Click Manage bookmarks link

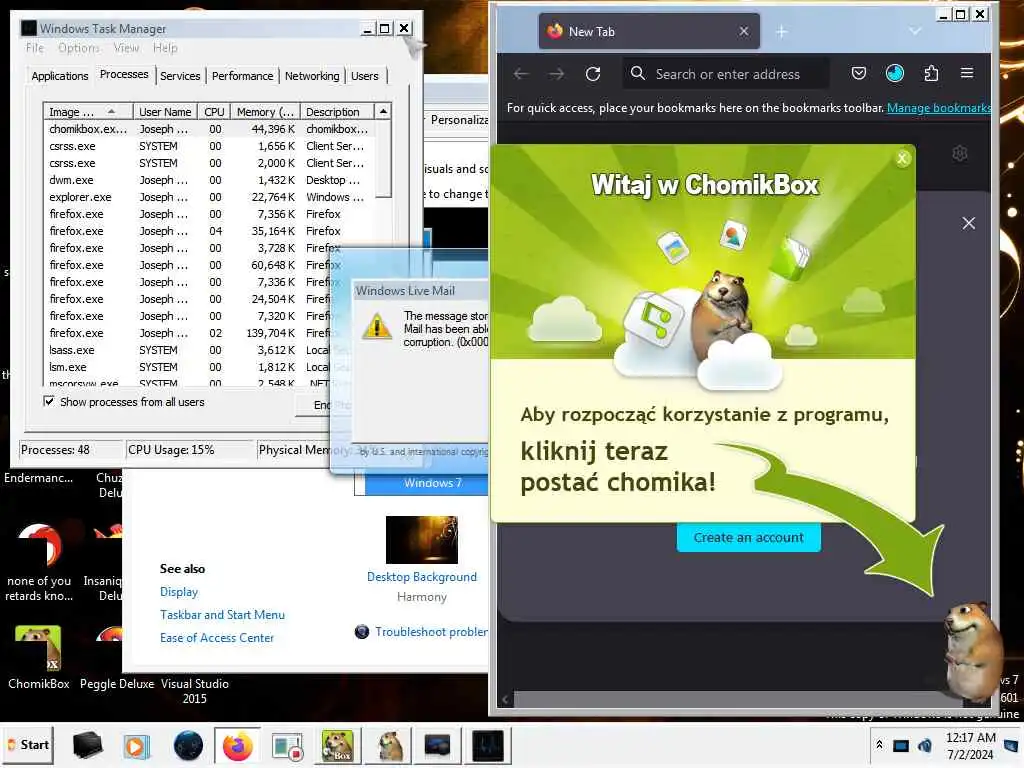[938, 108]
